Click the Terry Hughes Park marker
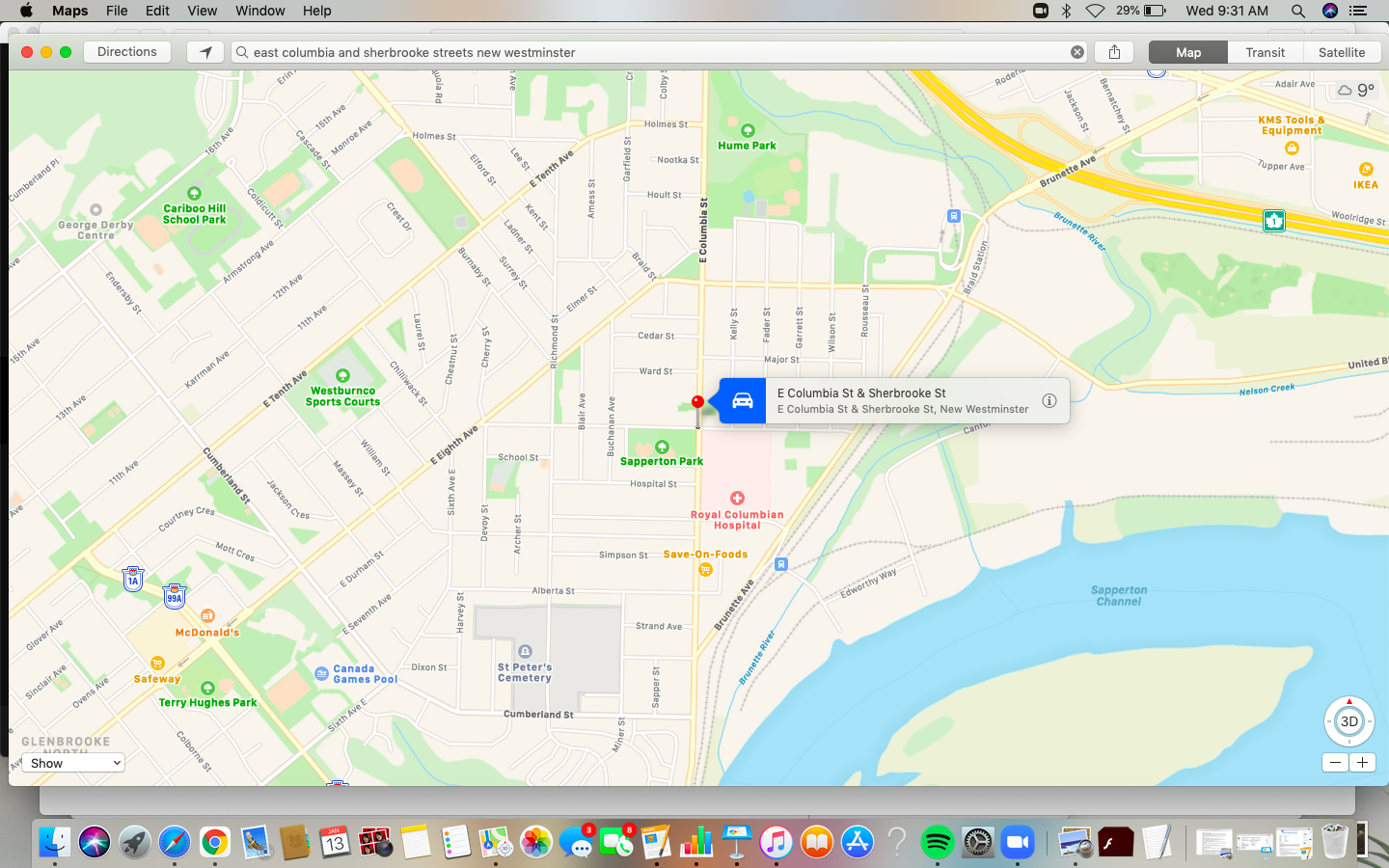Screen dimensions: 1389x868 (207, 688)
